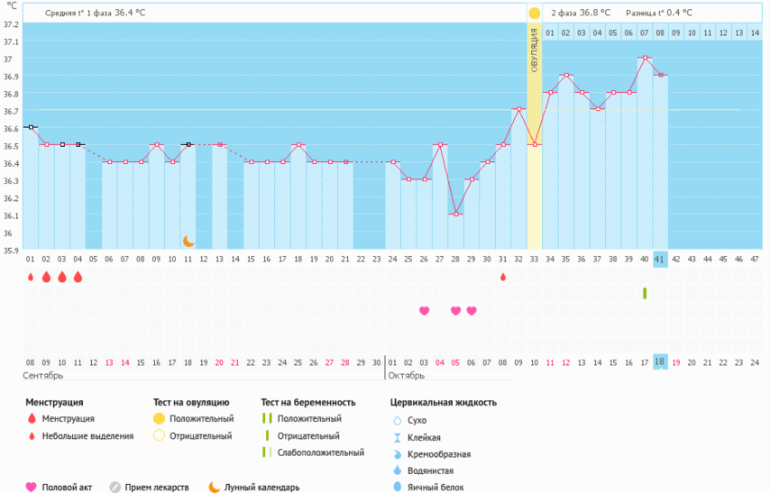Click the Отрицательный ovulation test empty circle
Viewport: 770px width, 493px height.
coord(160,436)
